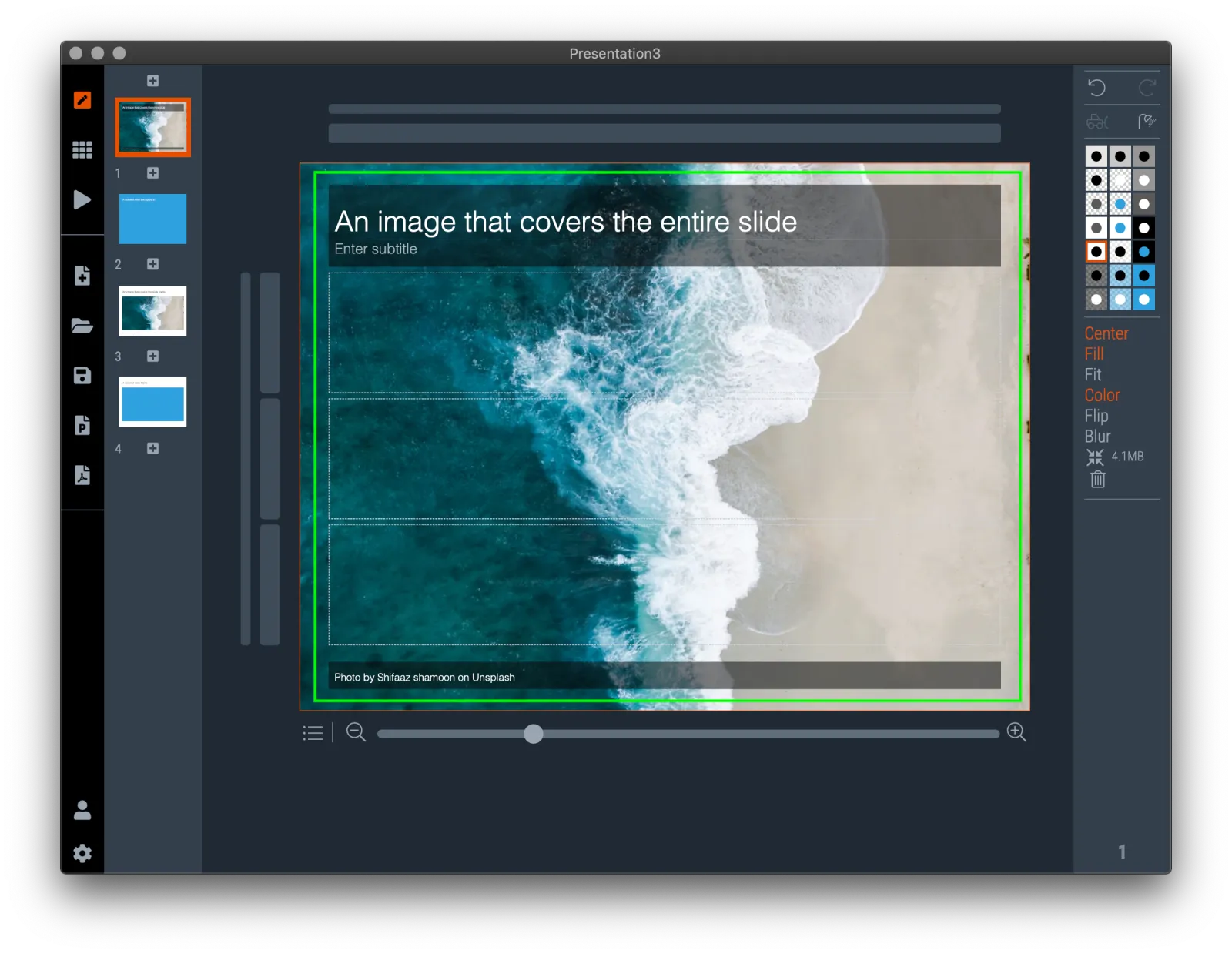Open a presentation via folder icon
Screen dimensions: 1232x954
tap(82, 326)
